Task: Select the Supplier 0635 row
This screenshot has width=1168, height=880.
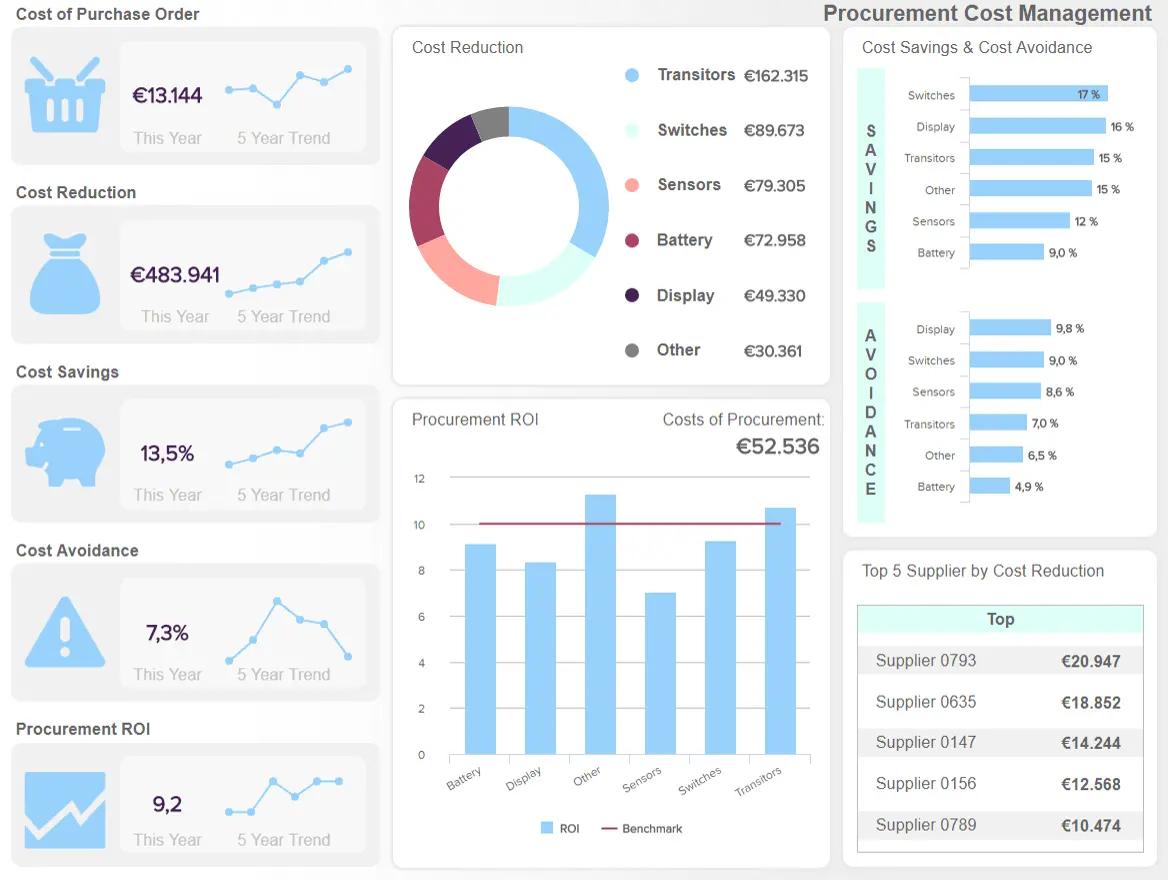Action: tap(1000, 702)
